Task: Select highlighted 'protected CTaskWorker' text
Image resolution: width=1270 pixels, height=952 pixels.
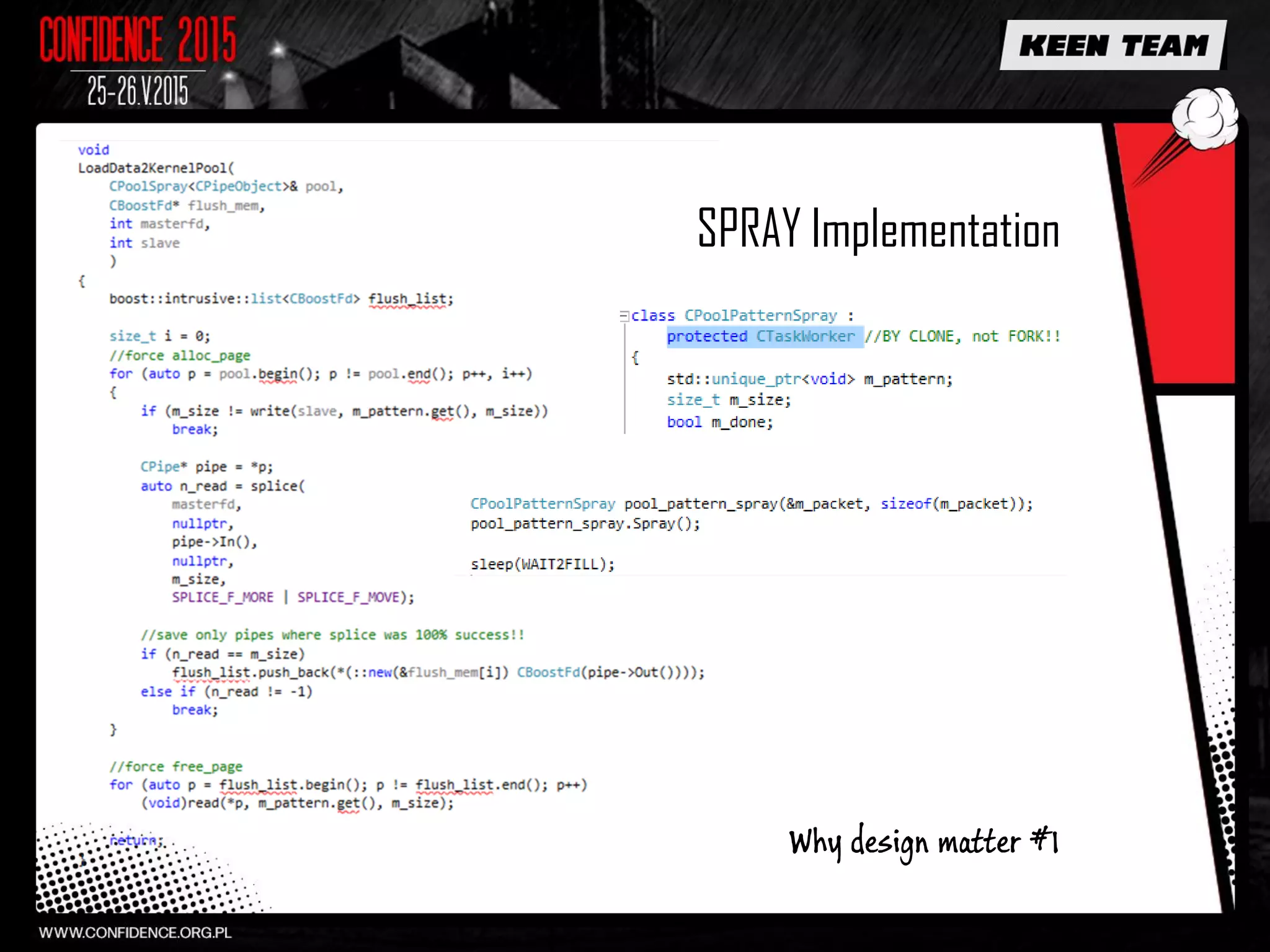Action: point(765,337)
